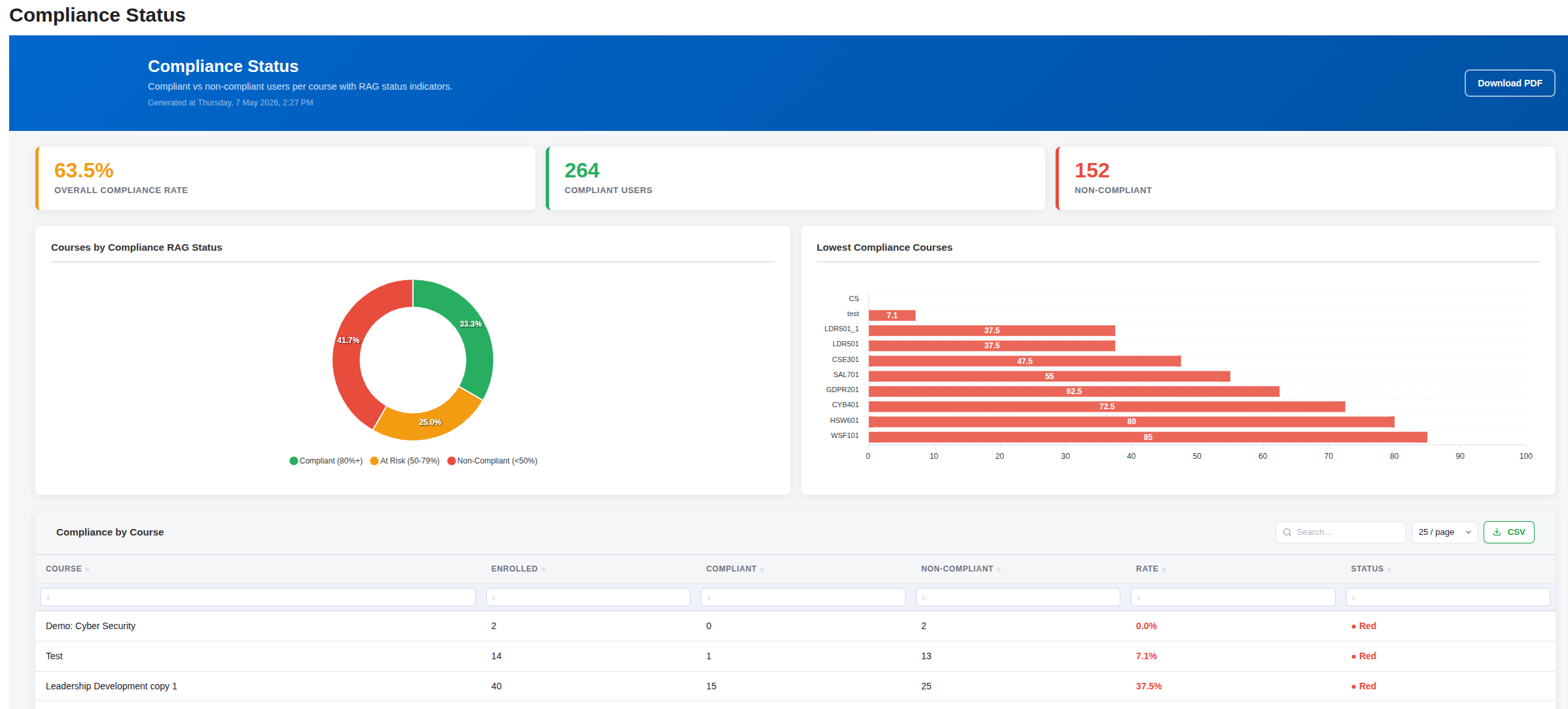
Task: Click the ENROLLED column filter input
Action: (x=588, y=597)
